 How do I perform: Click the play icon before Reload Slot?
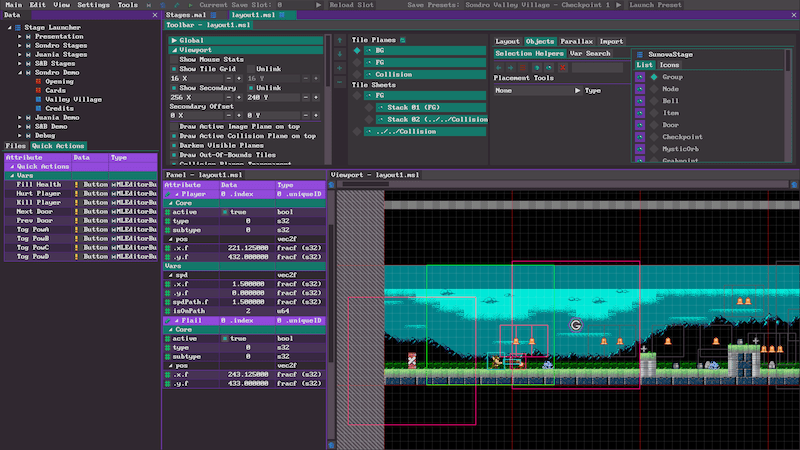[x=319, y=5]
